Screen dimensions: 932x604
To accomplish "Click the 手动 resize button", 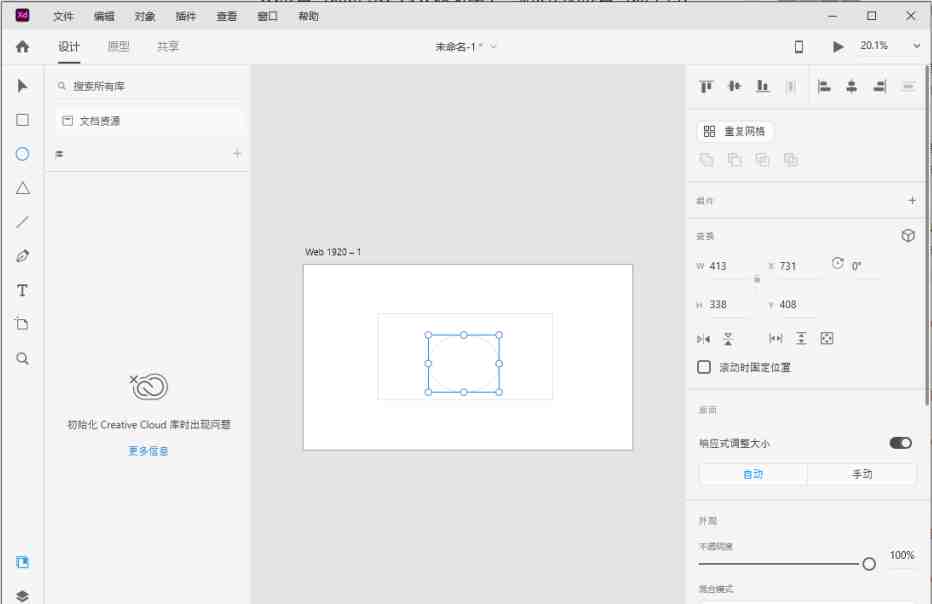I will click(x=861, y=474).
